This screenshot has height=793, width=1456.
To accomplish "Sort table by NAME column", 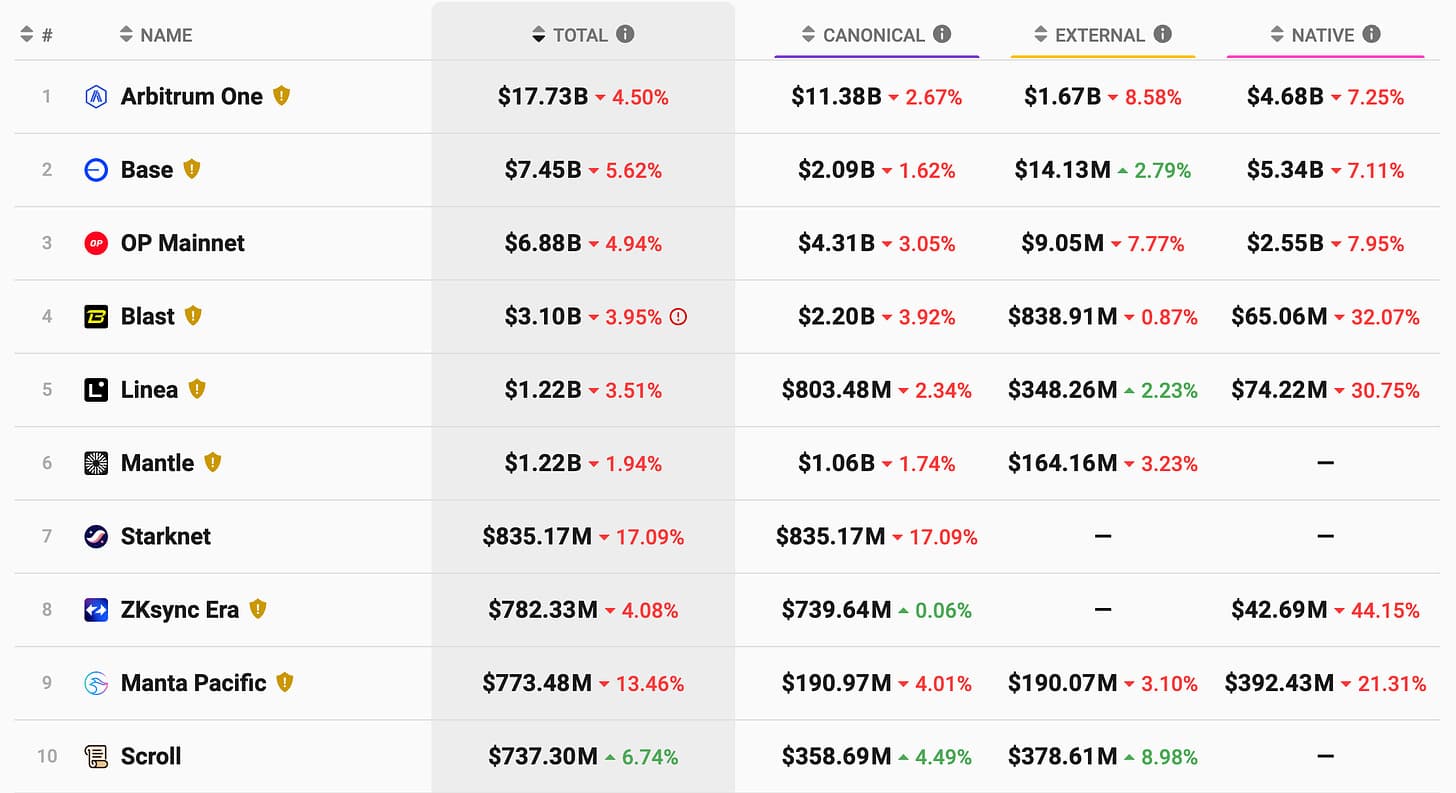I will click(x=155, y=35).
